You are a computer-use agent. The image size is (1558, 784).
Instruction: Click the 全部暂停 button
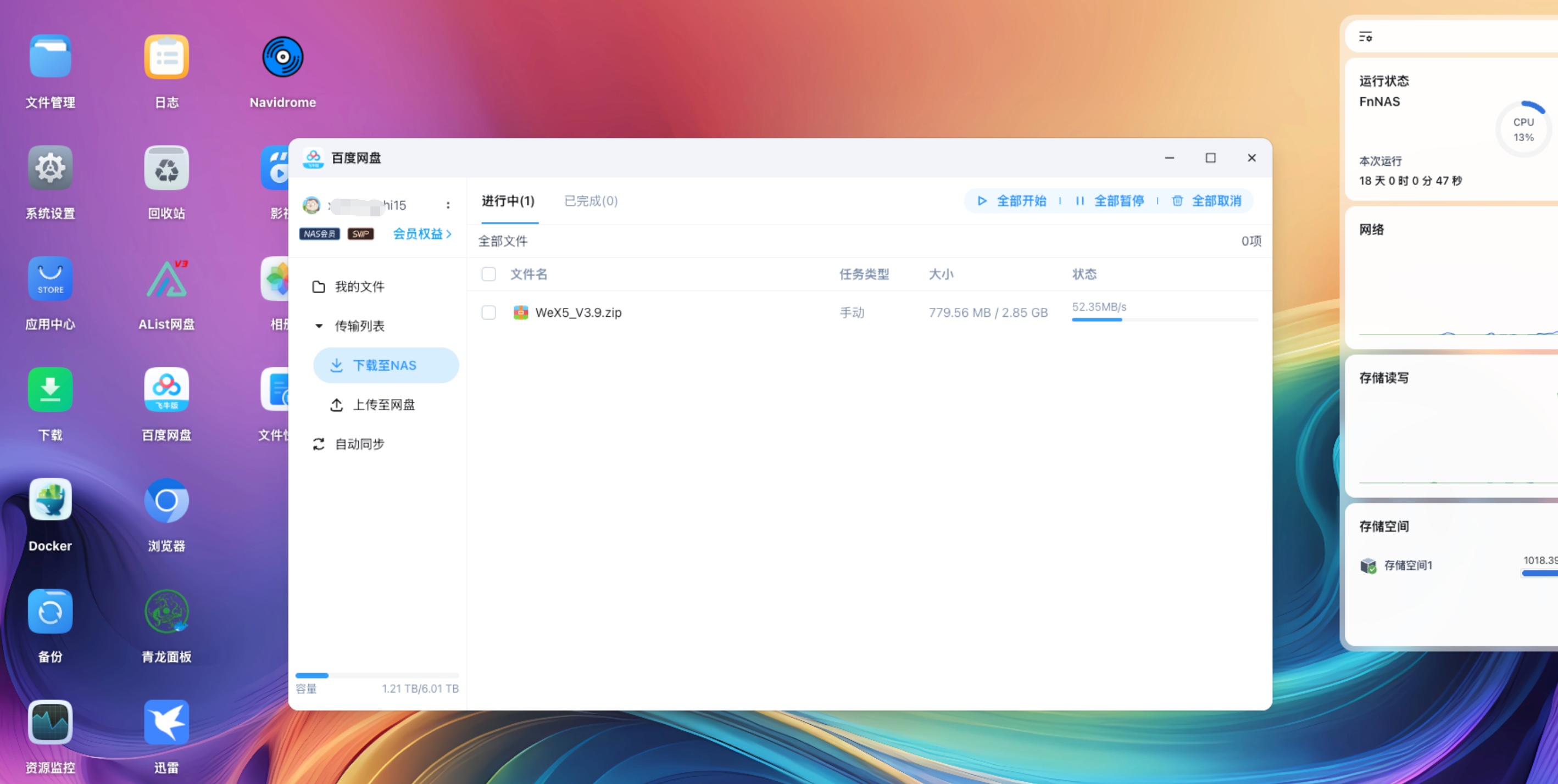(1110, 201)
